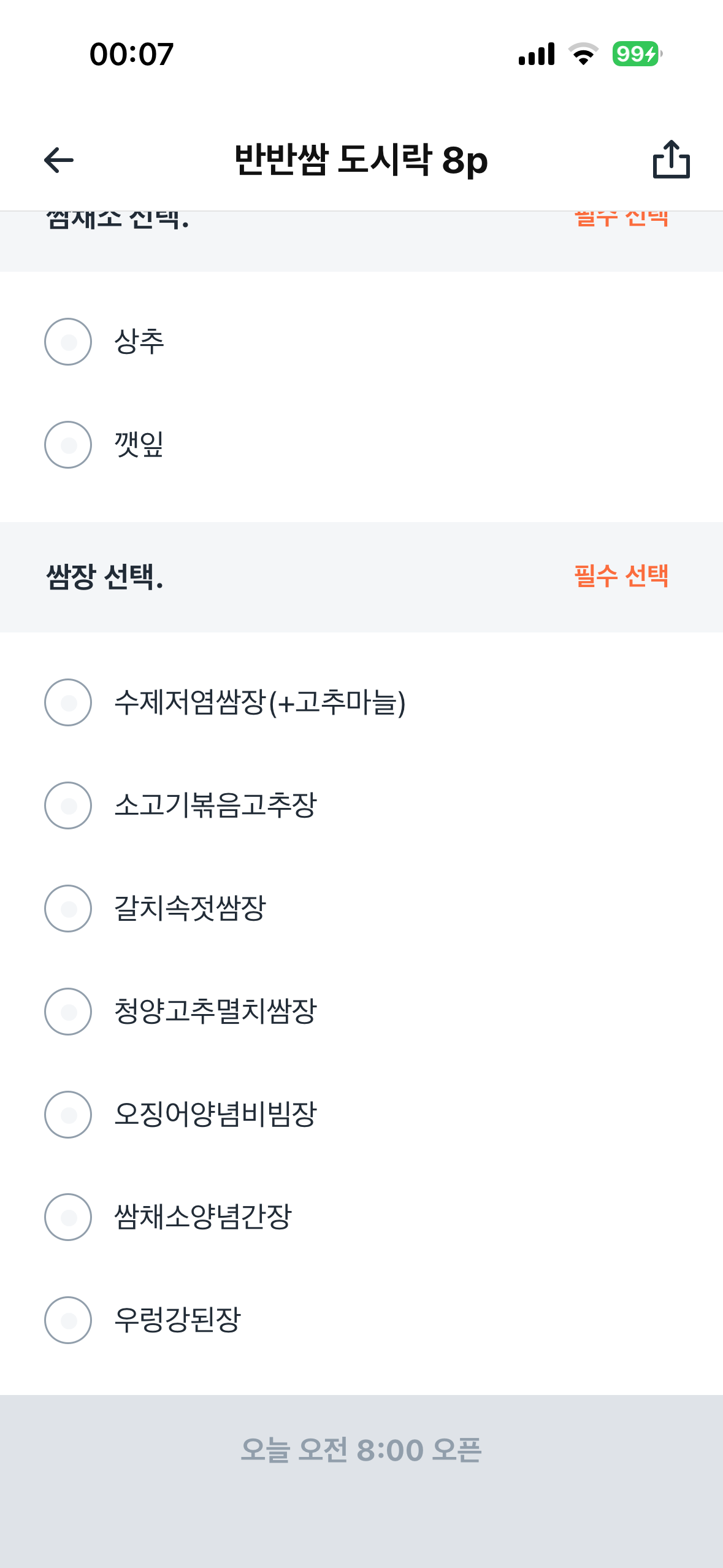Tap the 필수 선택 label for 쌈장

click(x=621, y=577)
